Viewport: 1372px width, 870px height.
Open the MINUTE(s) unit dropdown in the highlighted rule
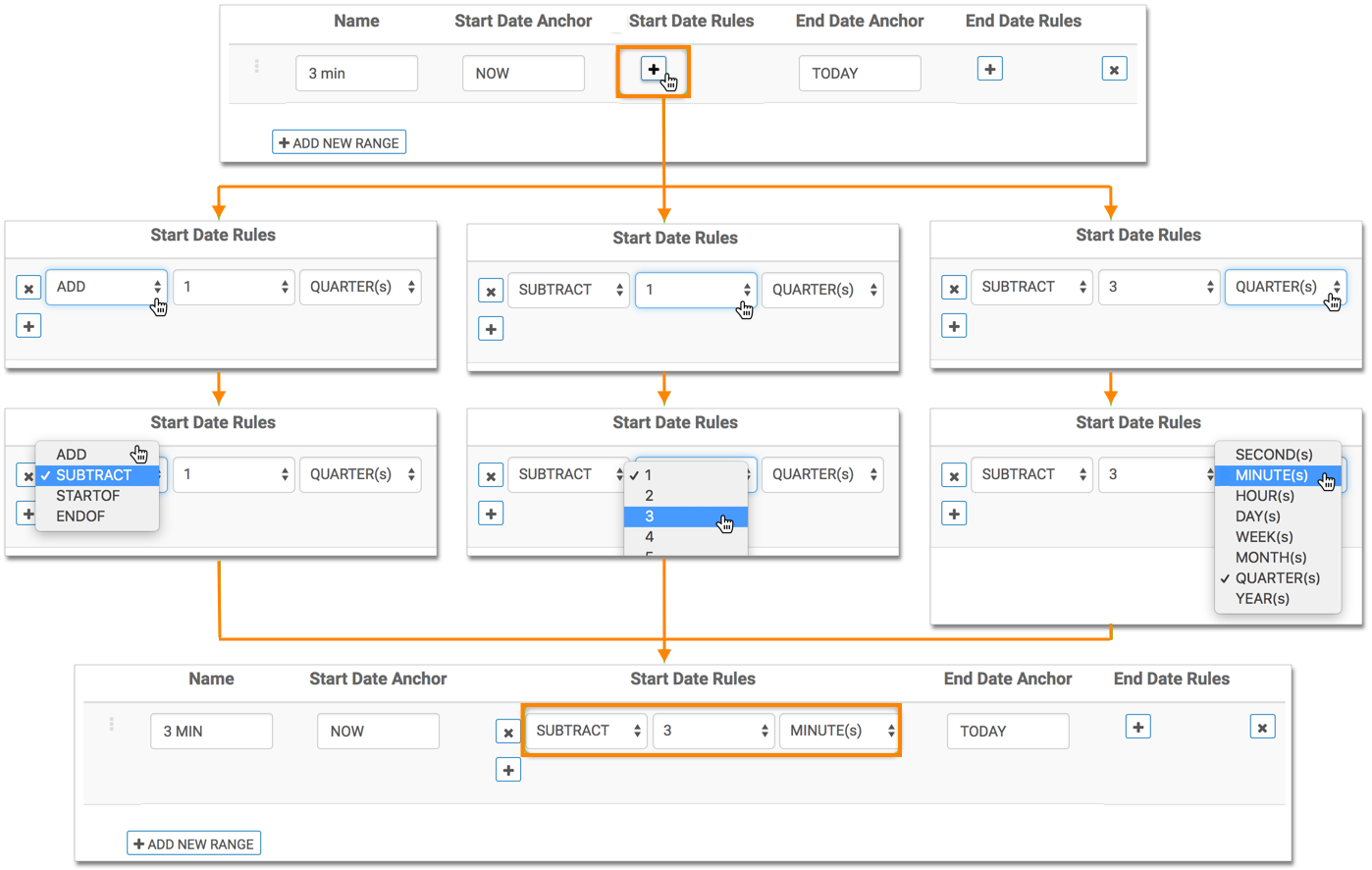click(839, 731)
